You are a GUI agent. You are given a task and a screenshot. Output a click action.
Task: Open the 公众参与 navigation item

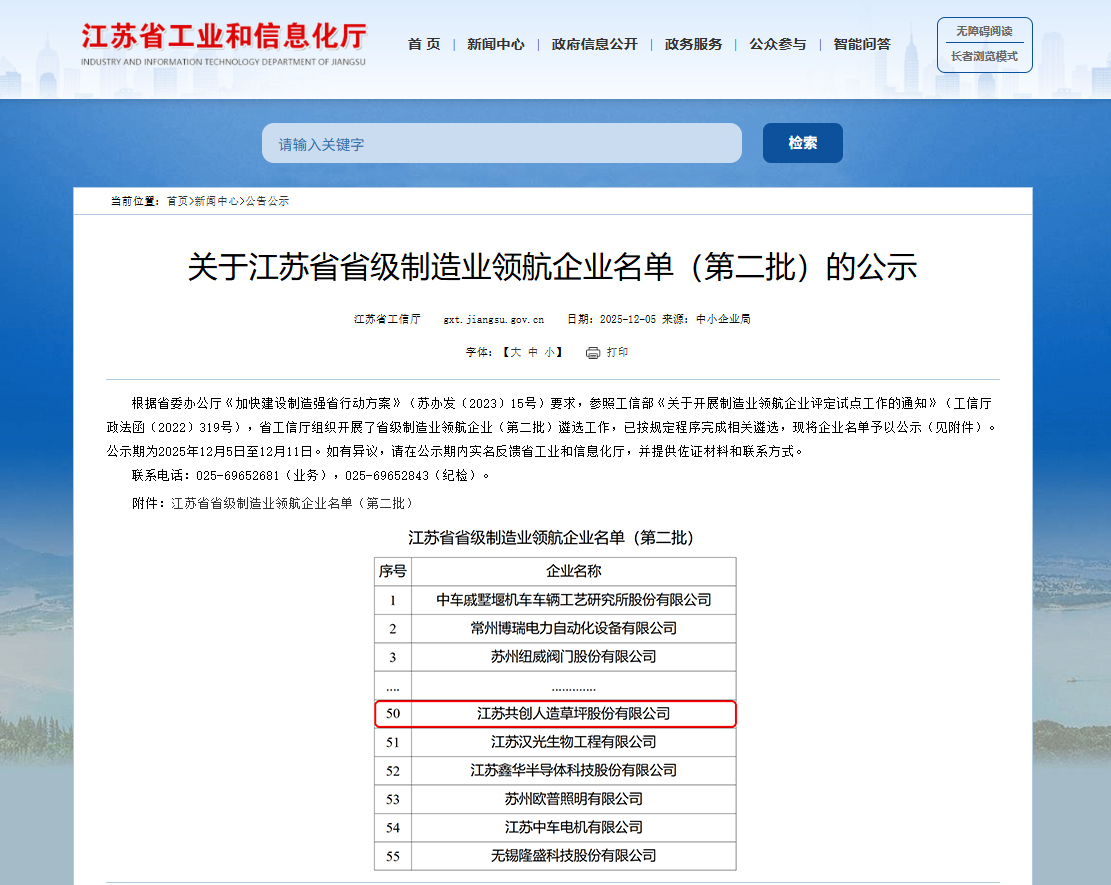coord(777,44)
